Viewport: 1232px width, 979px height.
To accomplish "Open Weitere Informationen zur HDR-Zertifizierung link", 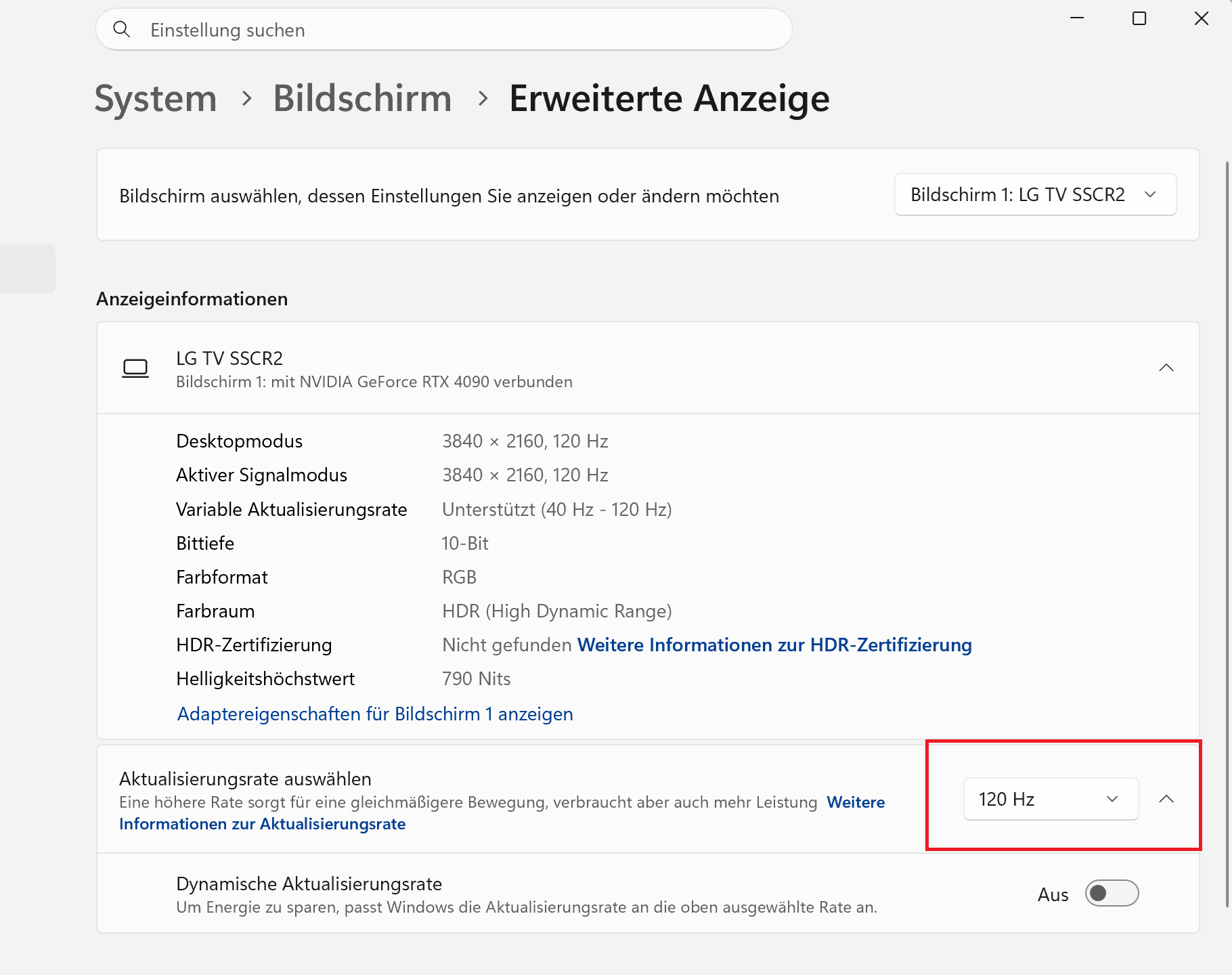I will pos(774,645).
